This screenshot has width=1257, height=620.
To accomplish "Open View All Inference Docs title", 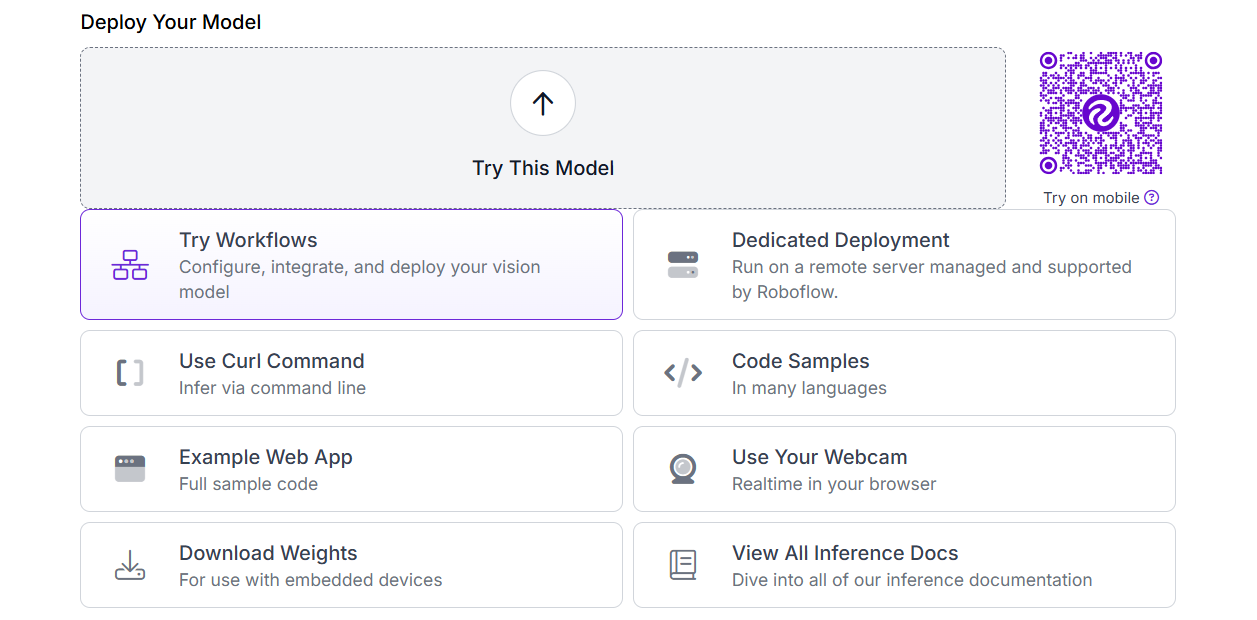I will coord(844,553).
